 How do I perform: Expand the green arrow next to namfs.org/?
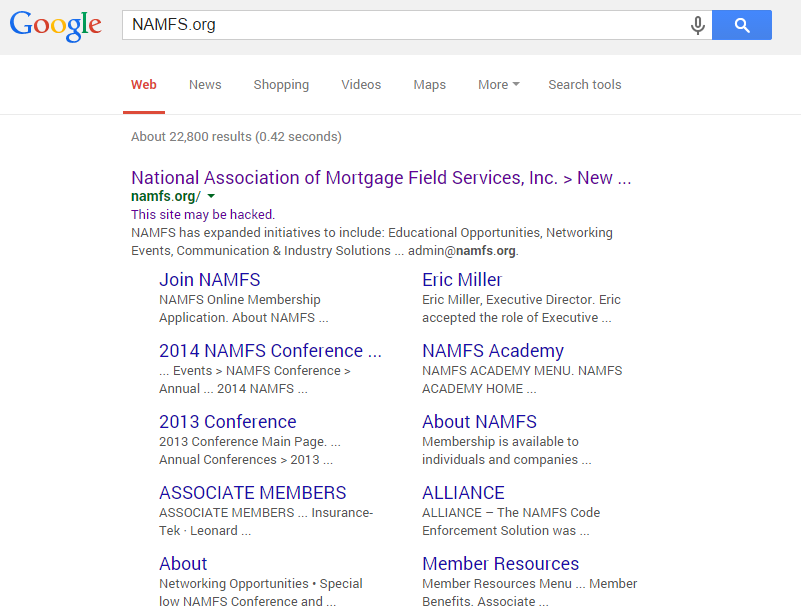211,196
